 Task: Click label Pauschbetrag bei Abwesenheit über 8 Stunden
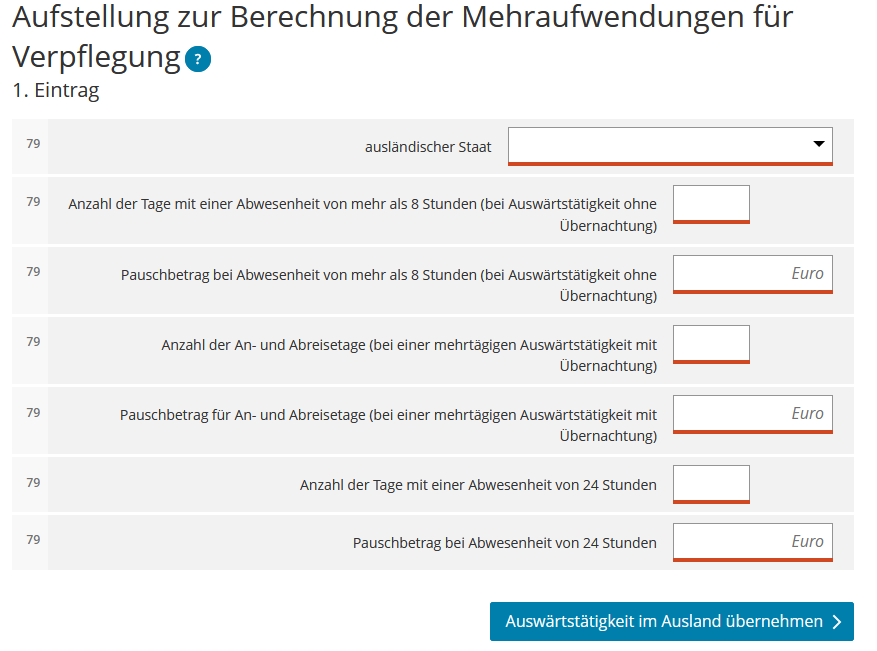(x=389, y=285)
